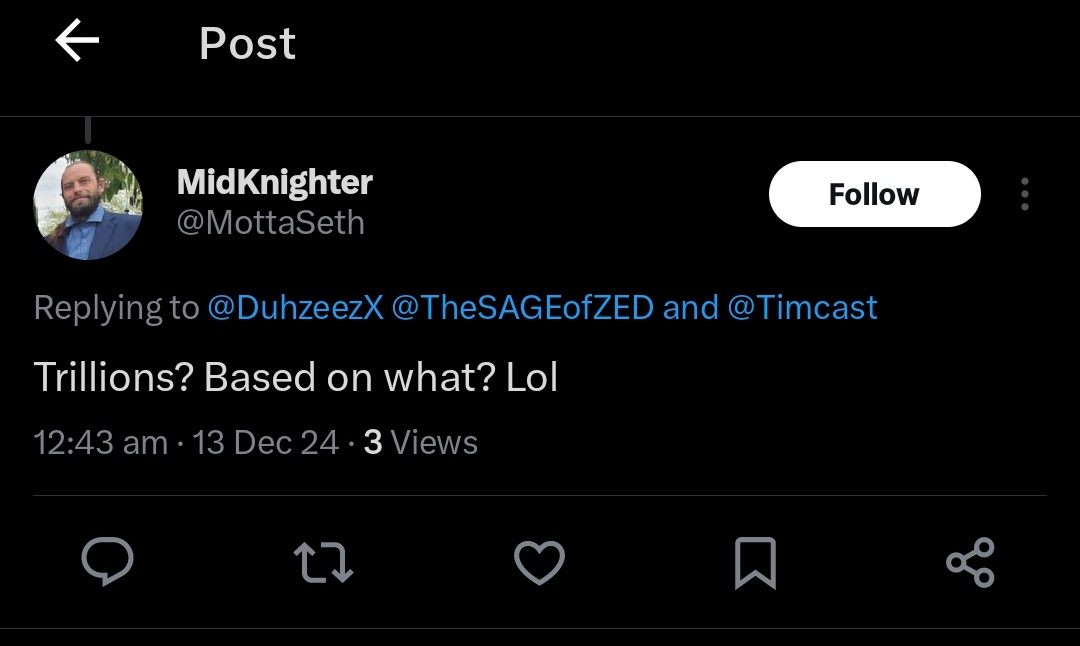Open the three-dot more options menu
This screenshot has width=1080, height=646.
point(1025,194)
